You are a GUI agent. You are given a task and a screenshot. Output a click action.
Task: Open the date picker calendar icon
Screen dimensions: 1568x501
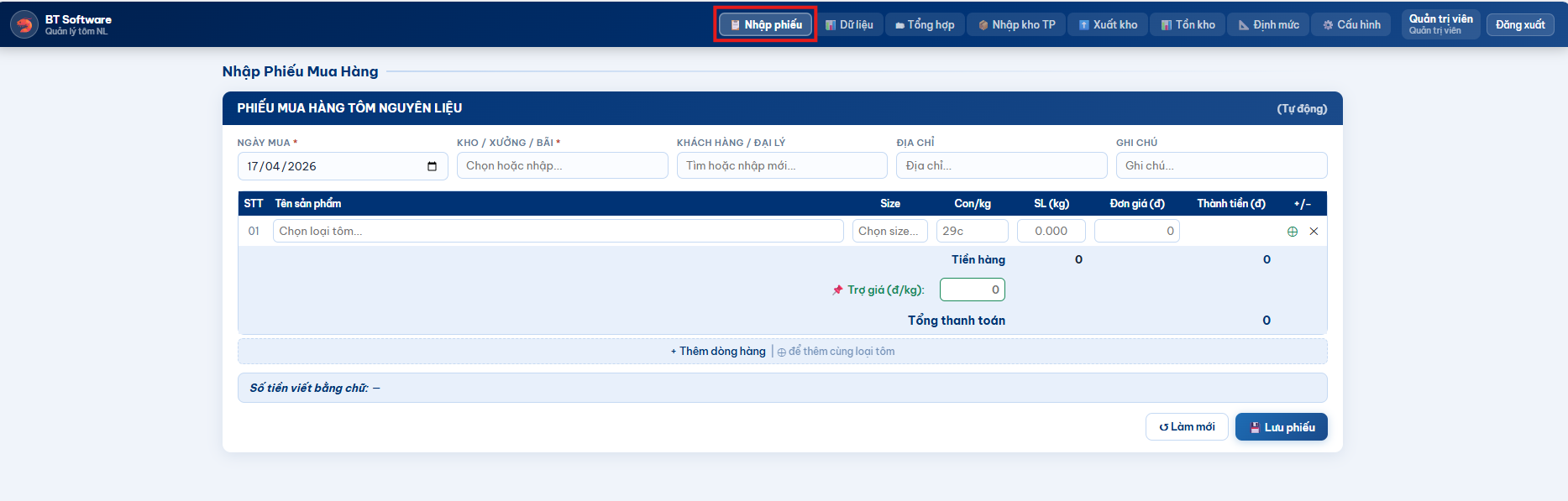432,166
